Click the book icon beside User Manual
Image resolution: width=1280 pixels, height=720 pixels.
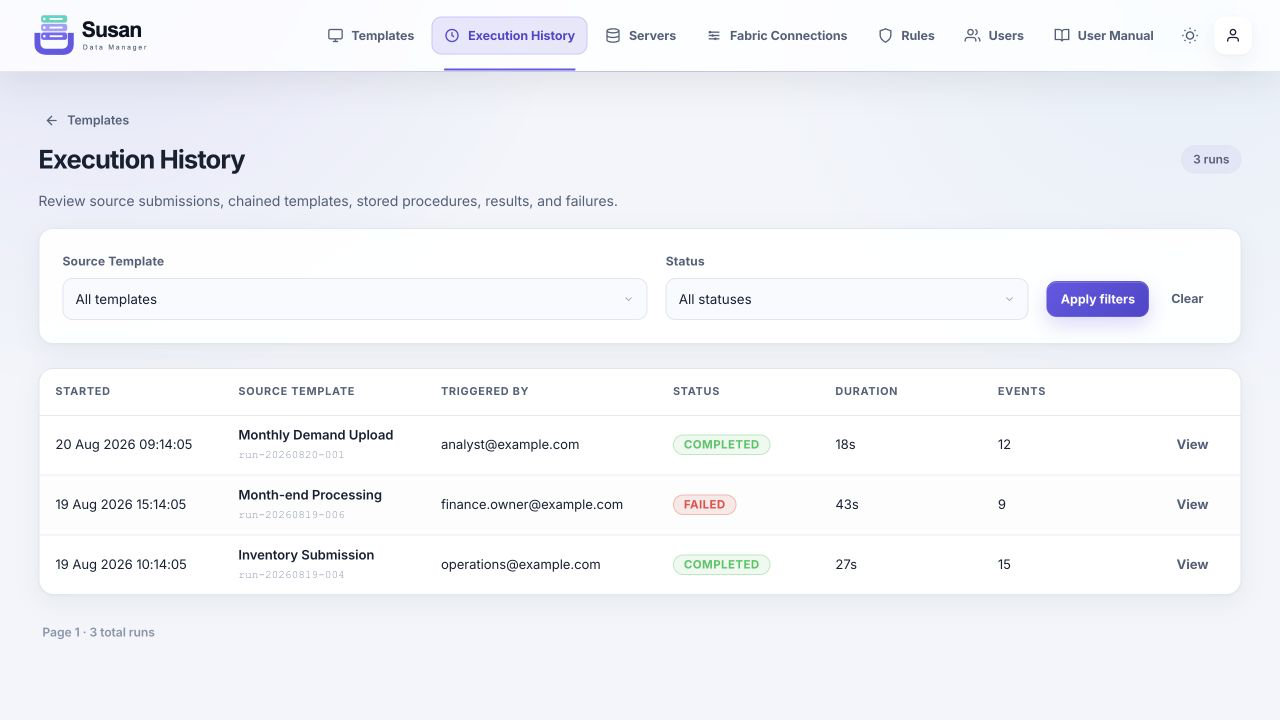click(x=1062, y=36)
